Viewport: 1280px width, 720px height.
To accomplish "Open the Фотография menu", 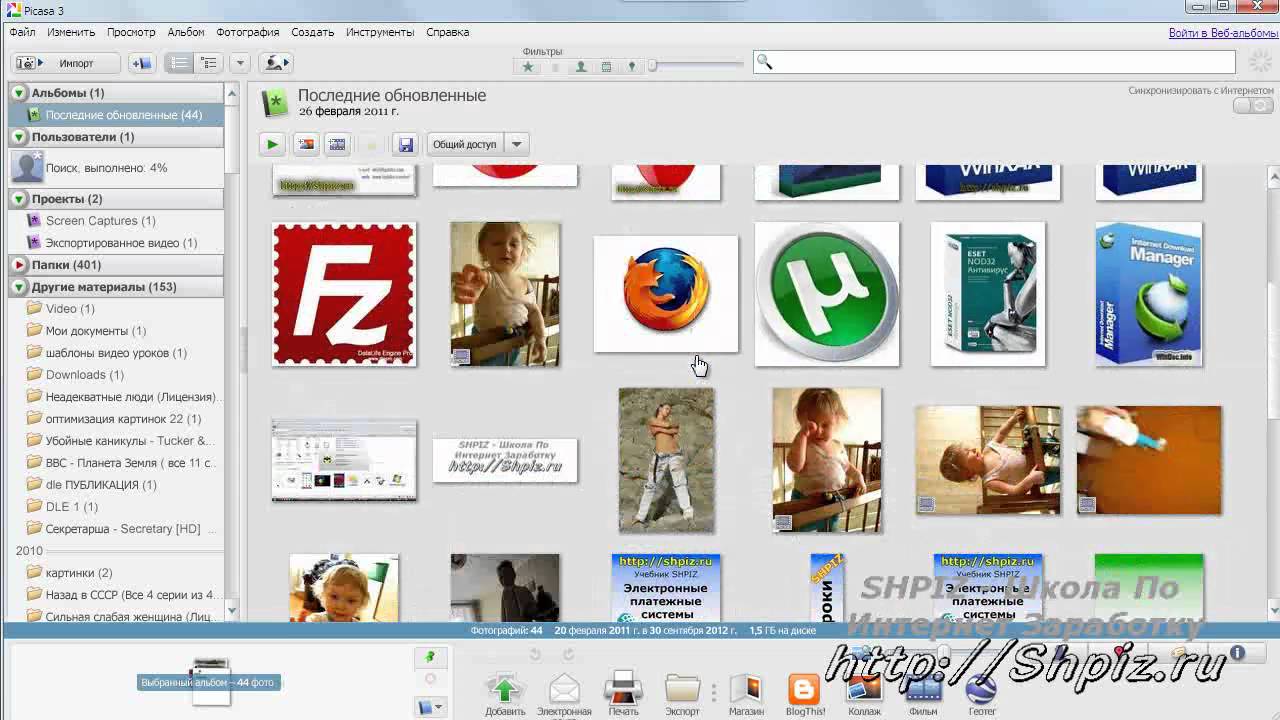I will [248, 32].
